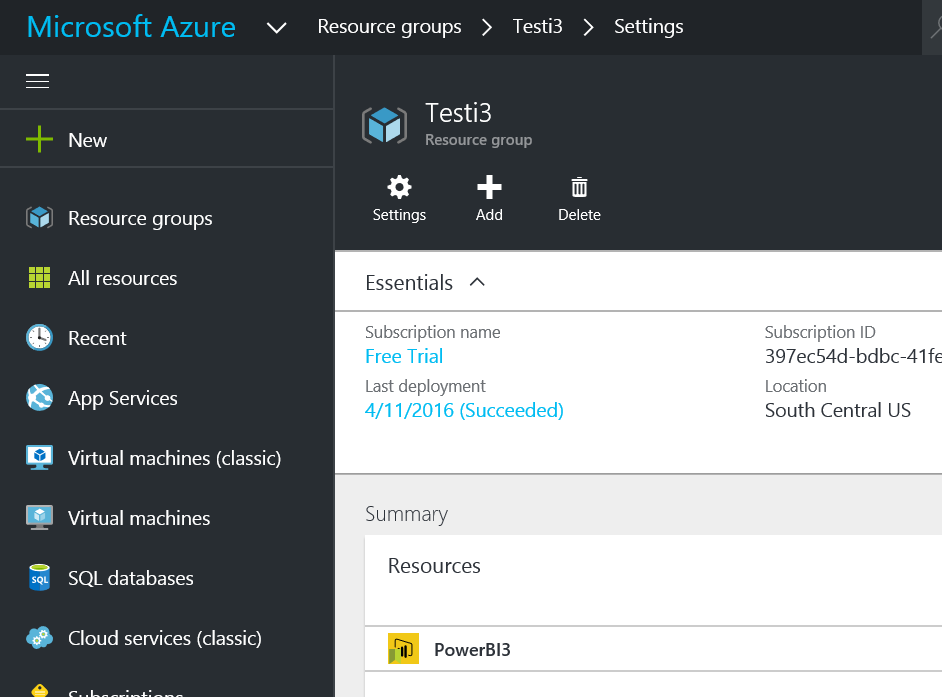This screenshot has height=697, width=942.
Task: Open Resource groups from the sidebar
Action: [x=140, y=218]
